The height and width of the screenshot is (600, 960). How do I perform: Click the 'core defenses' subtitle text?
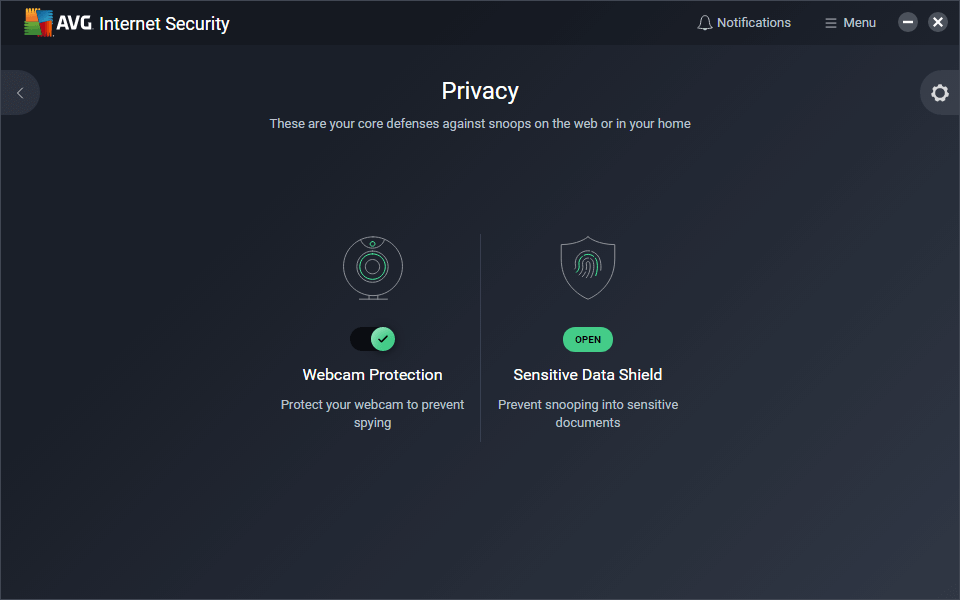pos(480,124)
